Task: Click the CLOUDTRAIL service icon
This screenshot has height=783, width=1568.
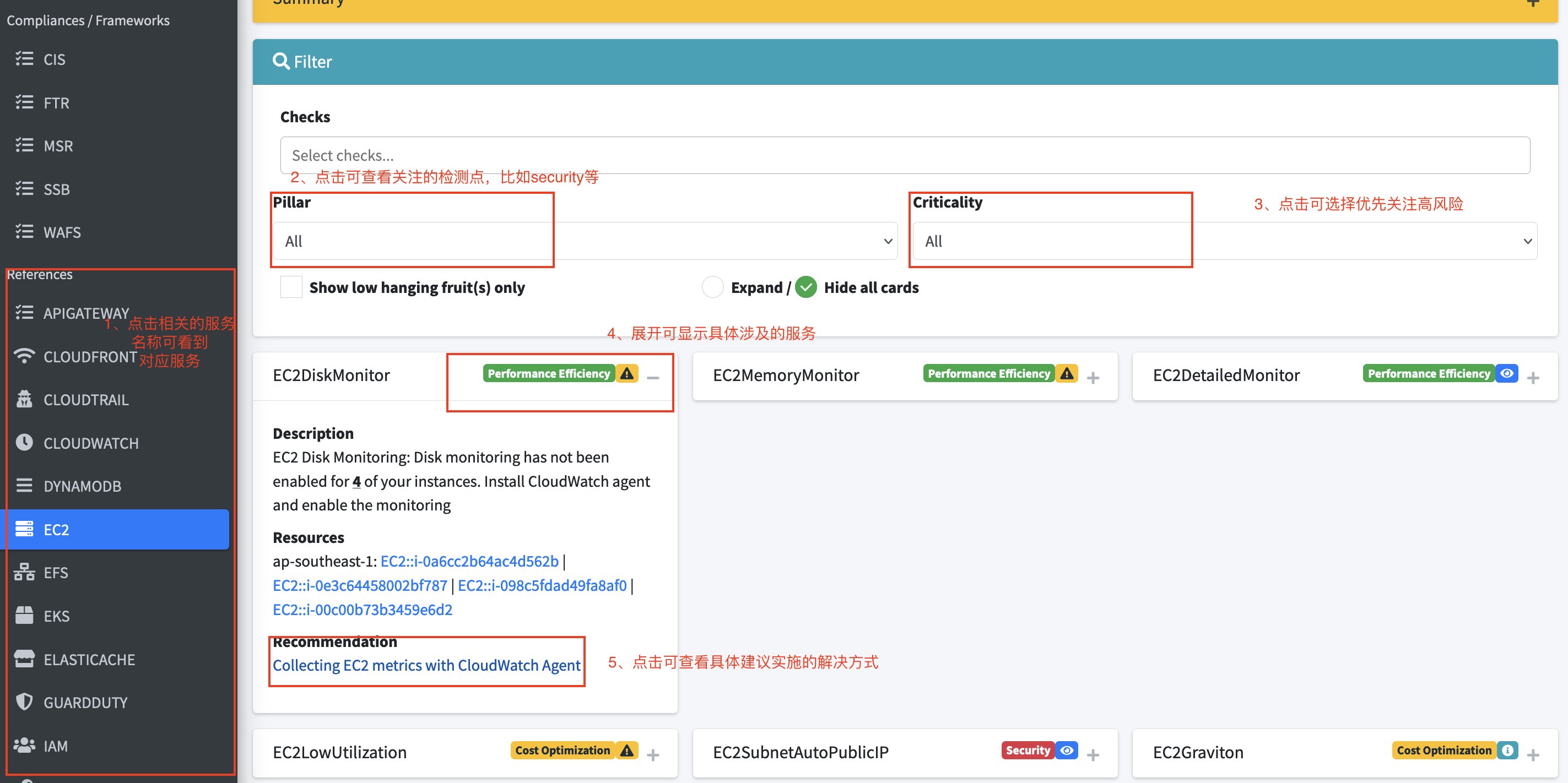Action: click(24, 399)
